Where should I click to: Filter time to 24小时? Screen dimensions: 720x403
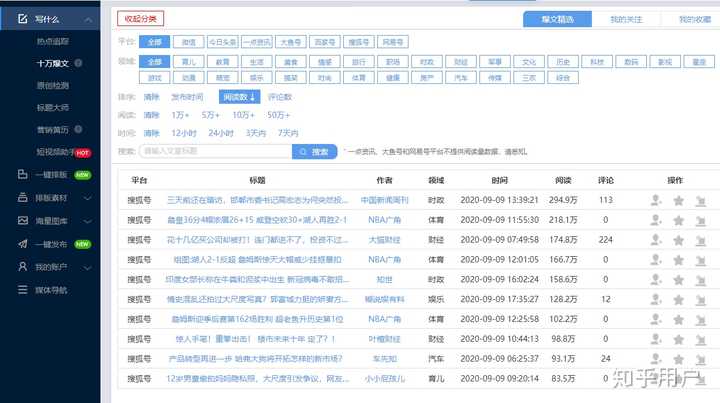(221, 133)
